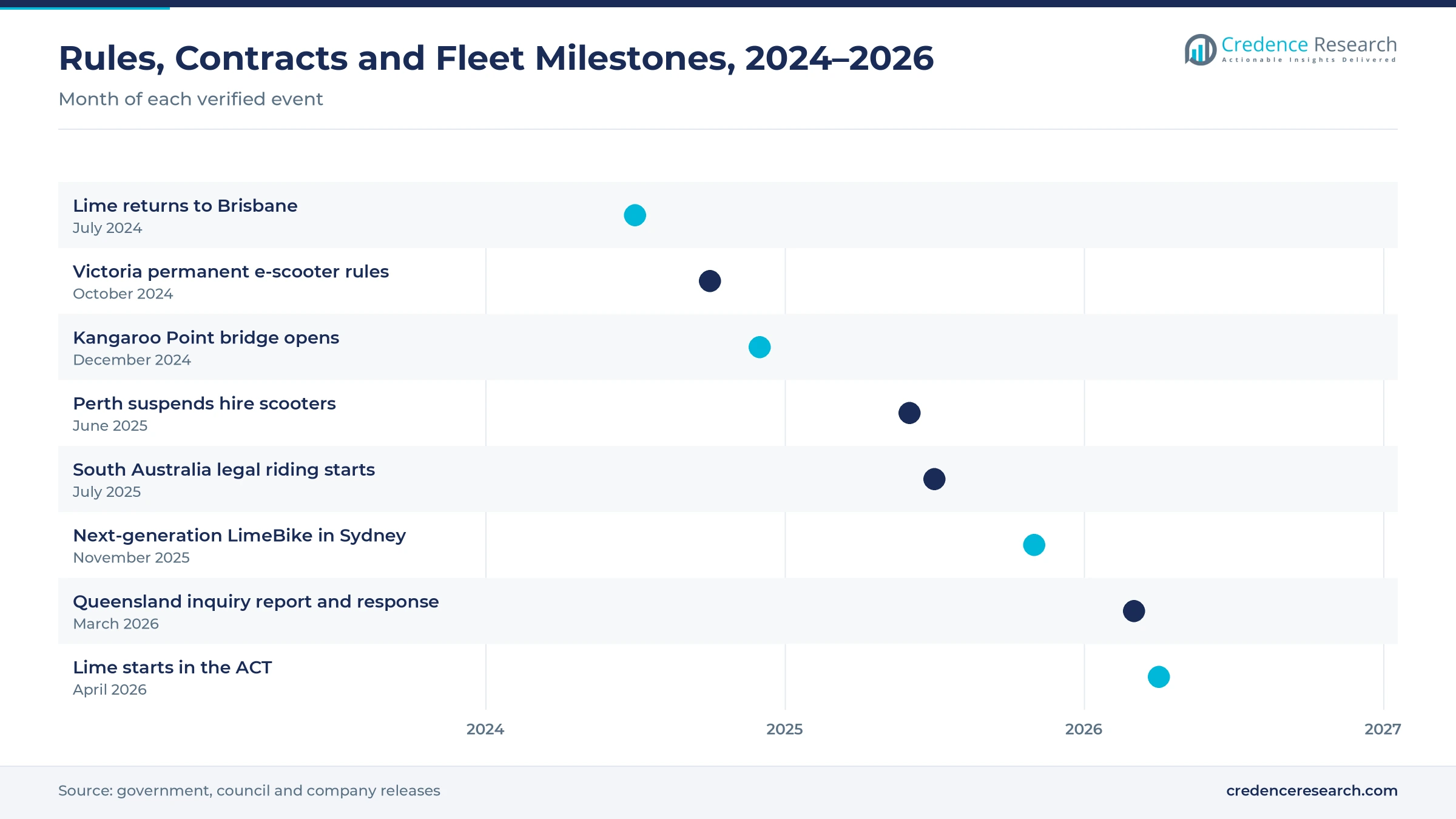
Task: Click the South Australia legal riding starts dot
Action: (x=934, y=479)
